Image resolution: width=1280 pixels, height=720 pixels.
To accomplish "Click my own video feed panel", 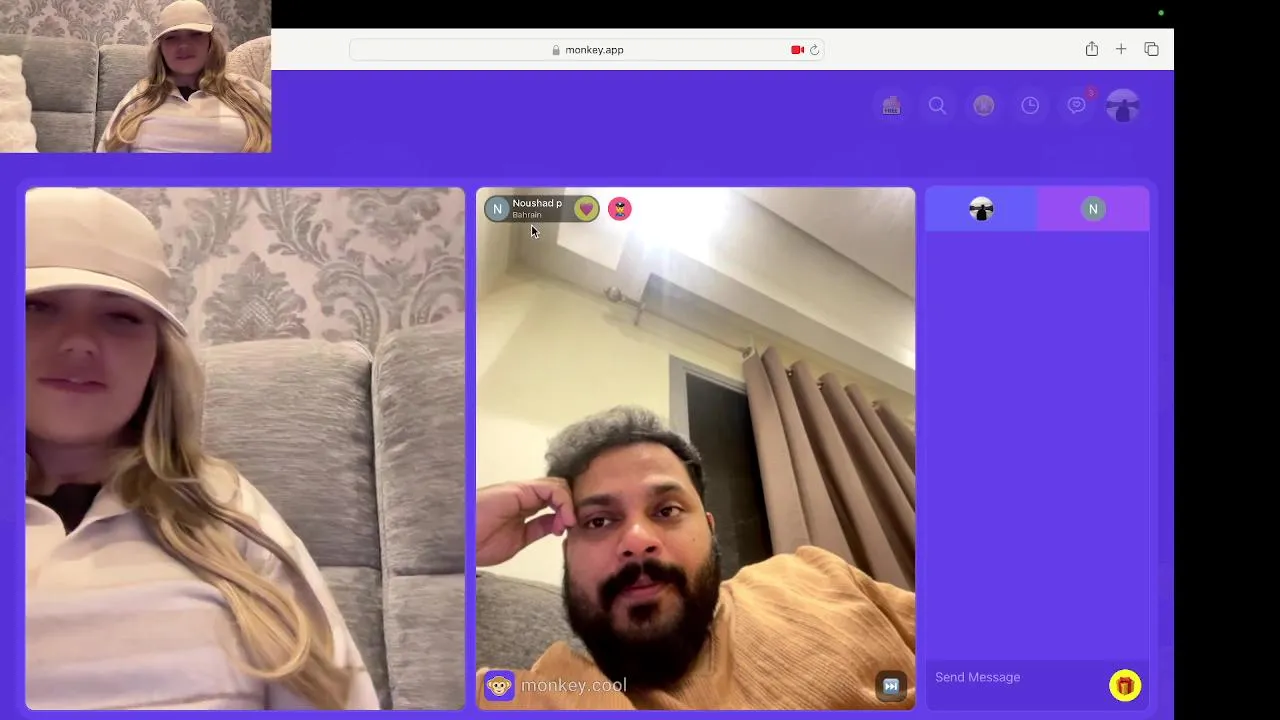I will [245, 449].
